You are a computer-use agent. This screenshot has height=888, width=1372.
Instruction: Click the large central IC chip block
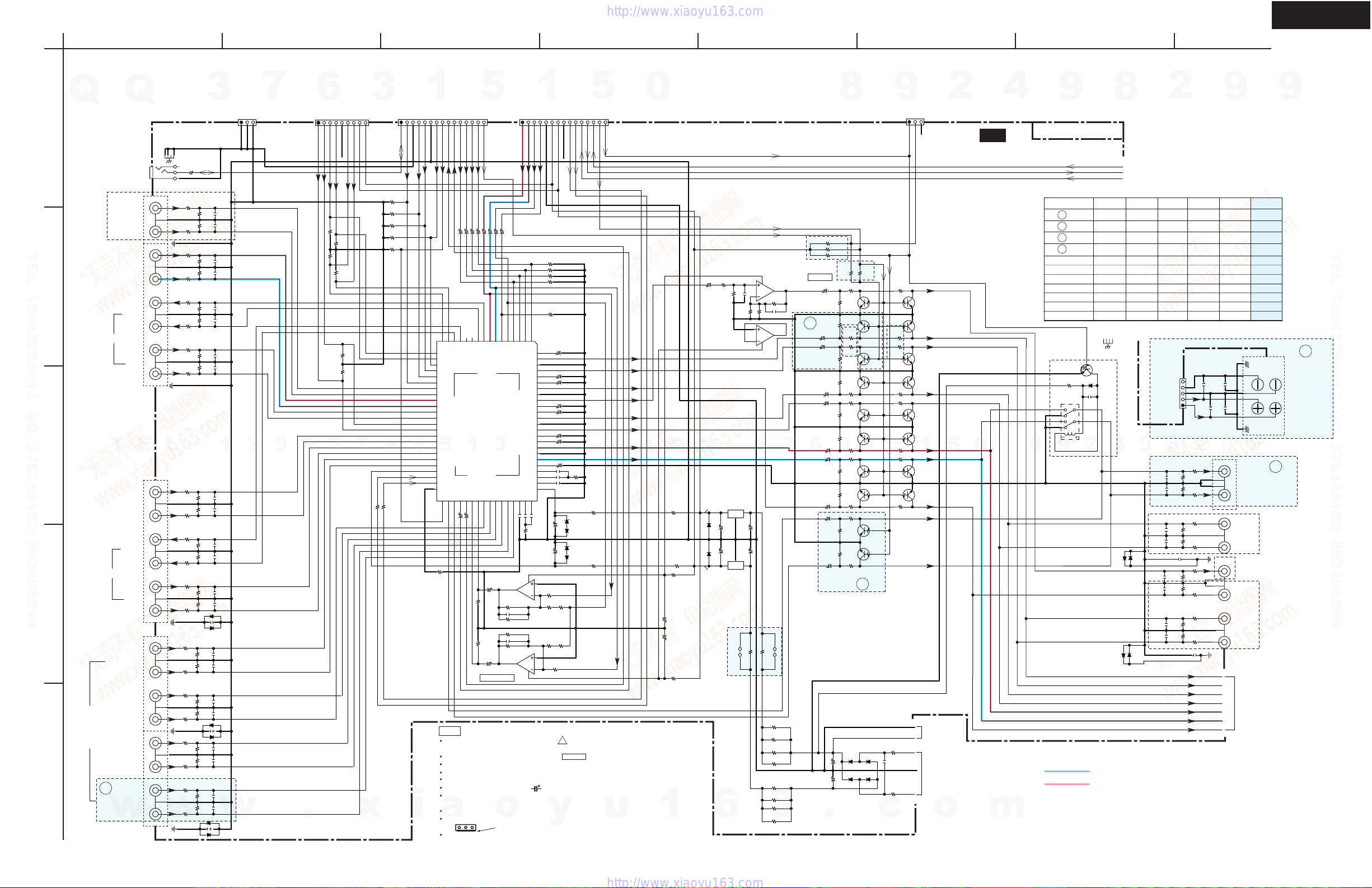pos(487,421)
